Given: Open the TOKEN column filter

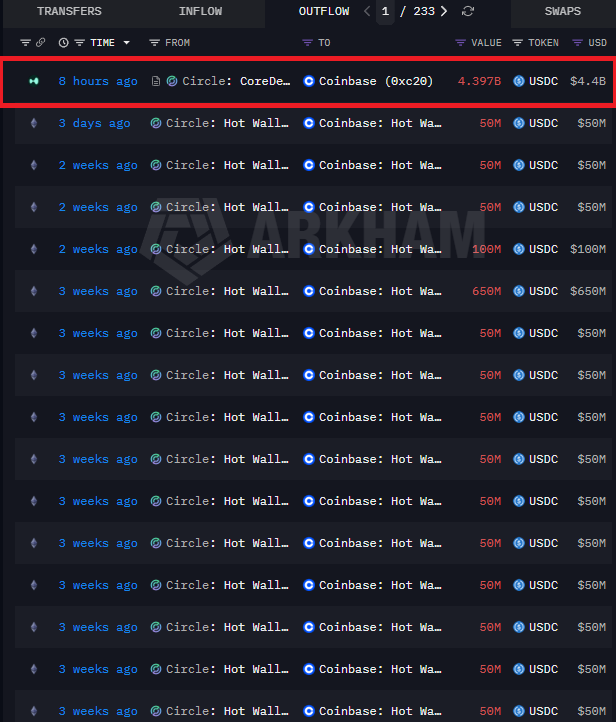Looking at the screenshot, I should coord(517,43).
